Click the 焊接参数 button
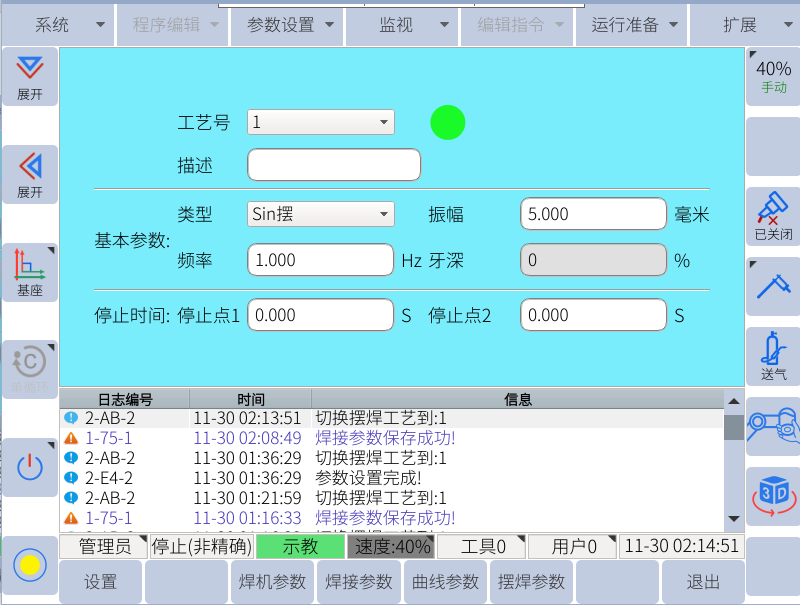800x605 pixels. coord(359,582)
